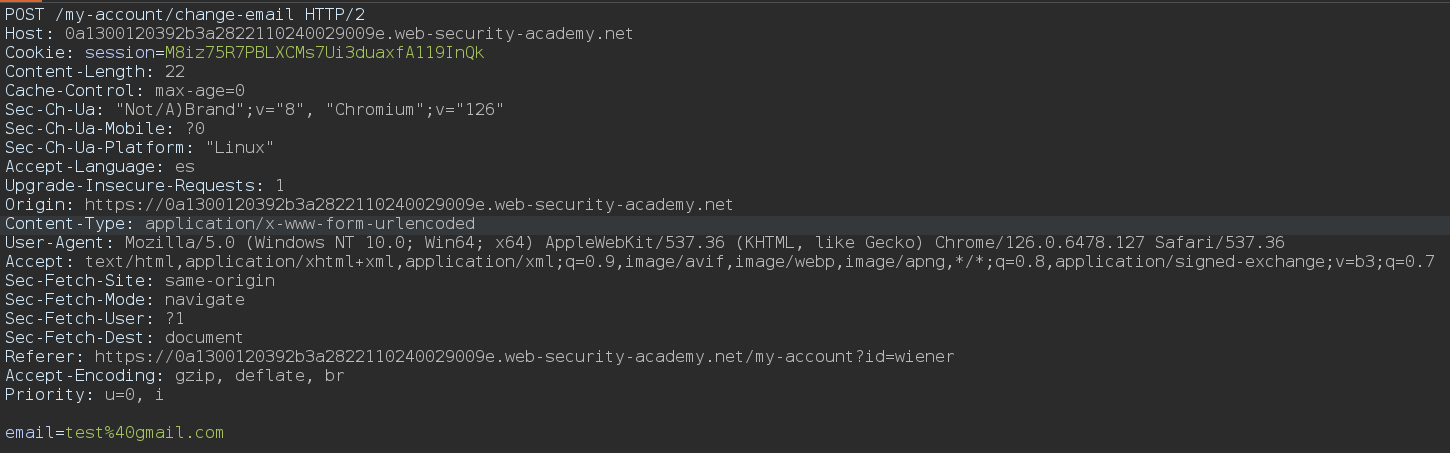Click the email=test%40gmail.com body parameter
Image resolution: width=1450 pixels, height=453 pixels.
(x=114, y=433)
